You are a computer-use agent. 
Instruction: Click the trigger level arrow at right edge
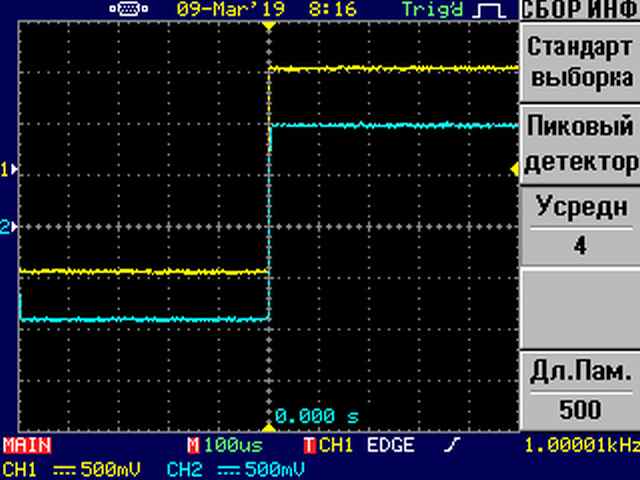pos(515,169)
